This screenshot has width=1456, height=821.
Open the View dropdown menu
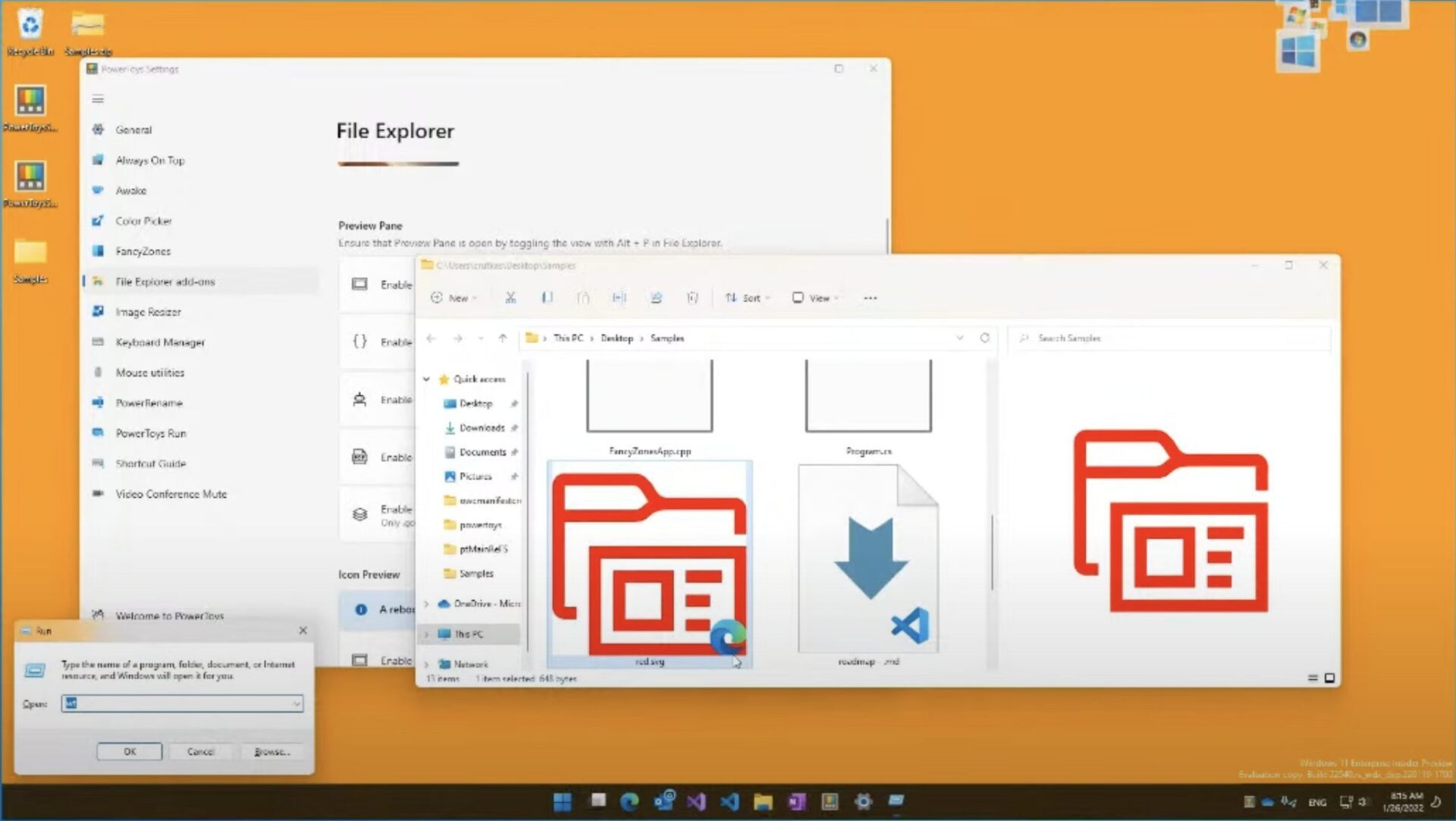pos(815,298)
